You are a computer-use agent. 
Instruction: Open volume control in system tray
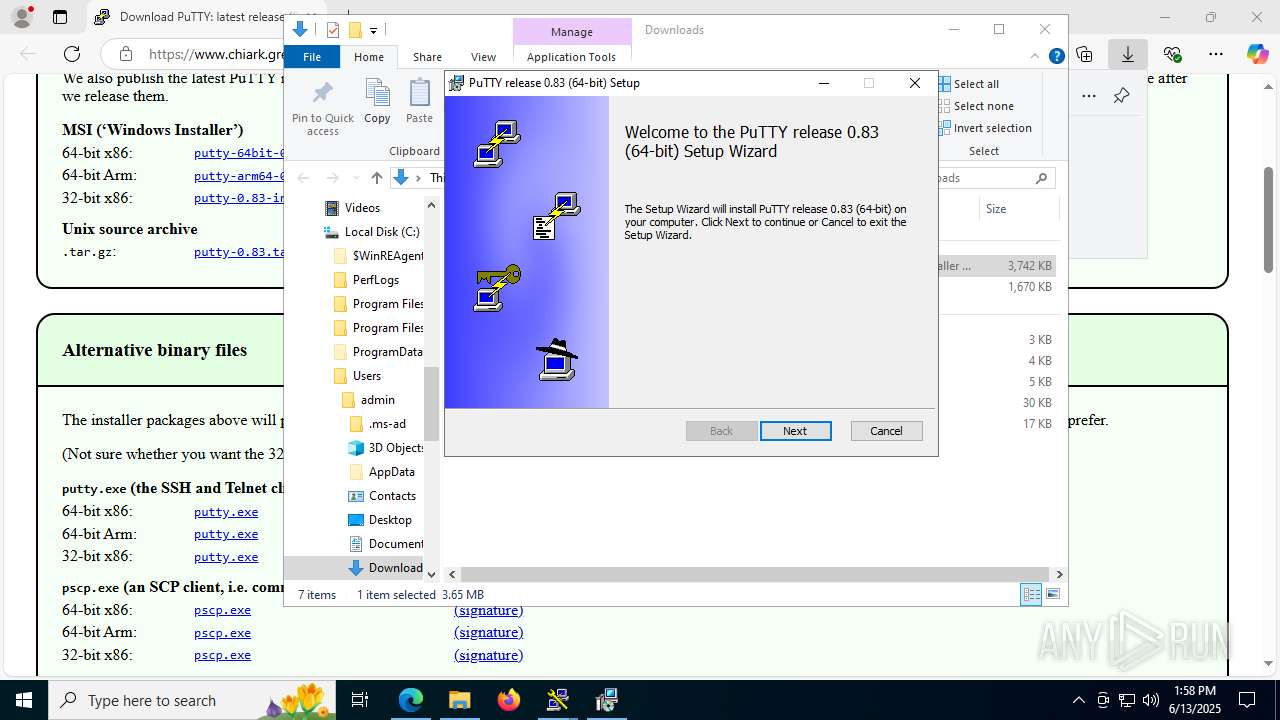click(1150, 700)
